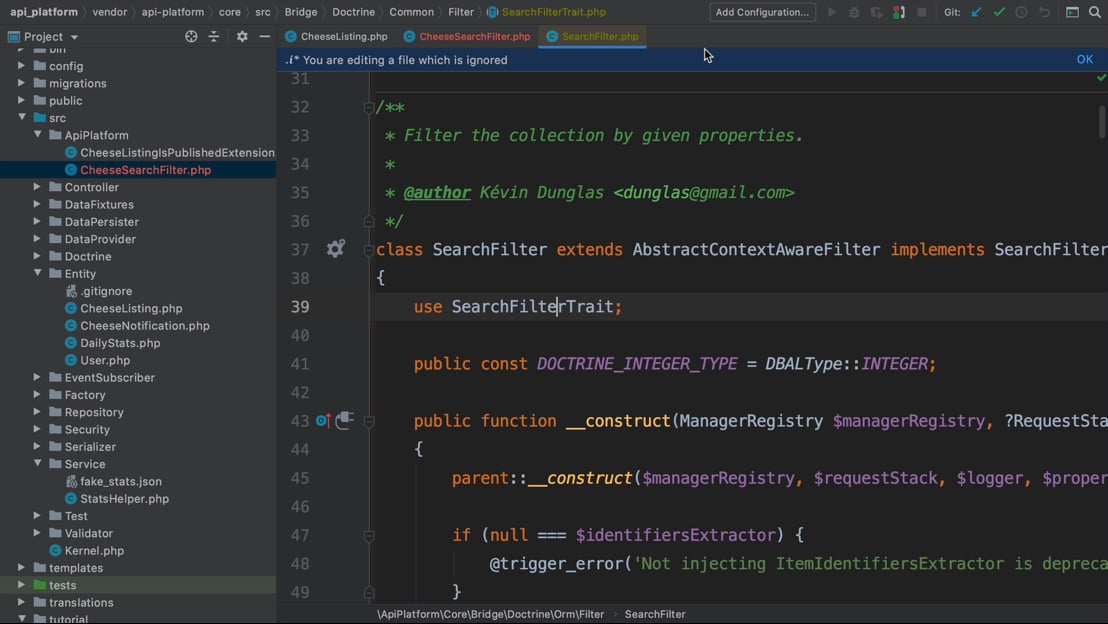
Task: Open fake_stats.json in Service folder
Action: click(x=121, y=481)
